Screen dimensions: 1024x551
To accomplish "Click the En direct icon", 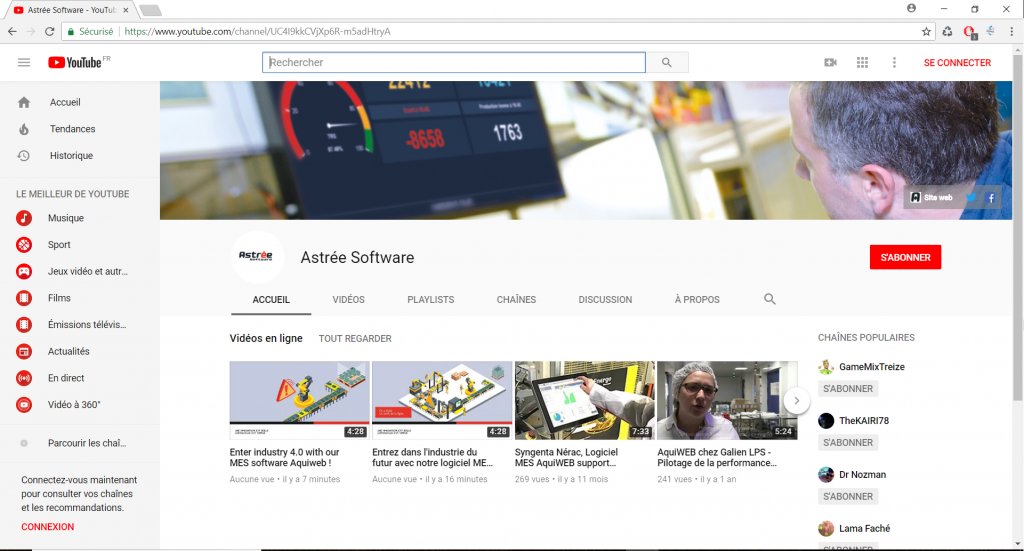I will point(24,378).
